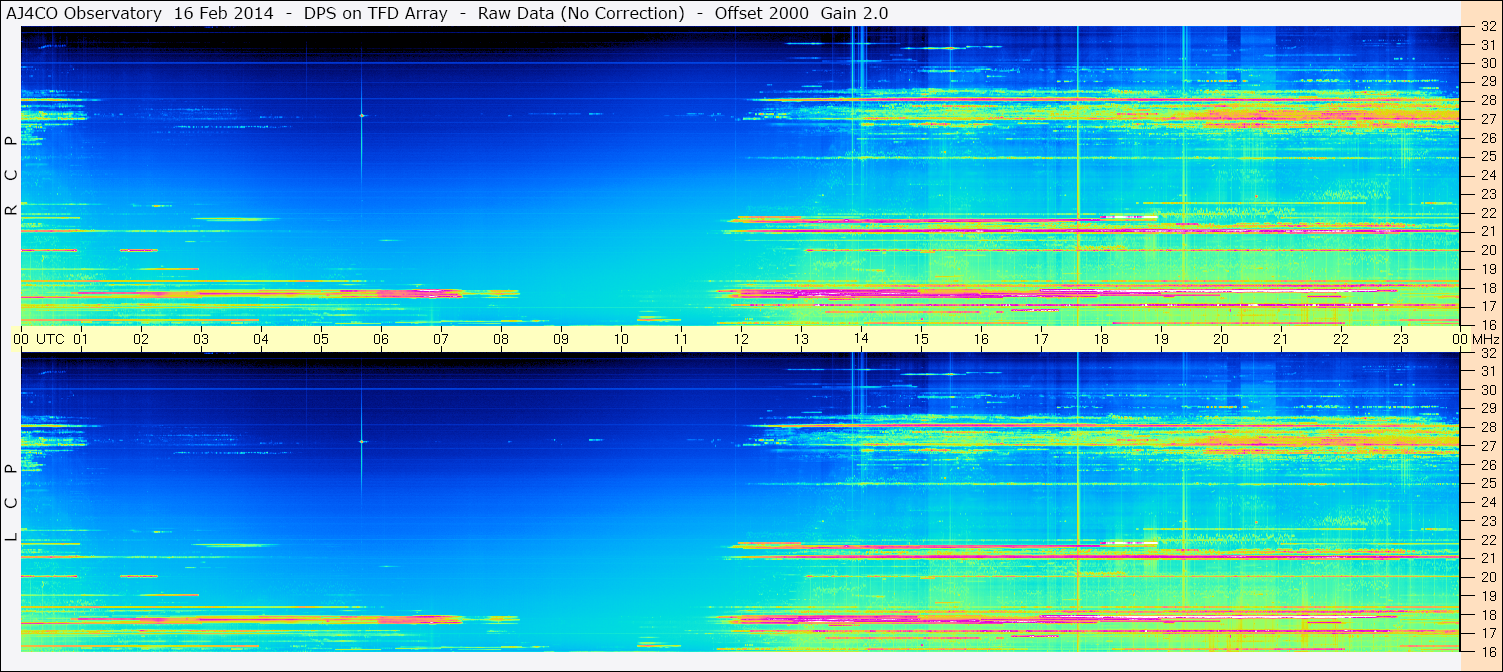Click the 18 hour label on UTC axis
The width and height of the screenshot is (1503, 672).
[x=1101, y=339]
